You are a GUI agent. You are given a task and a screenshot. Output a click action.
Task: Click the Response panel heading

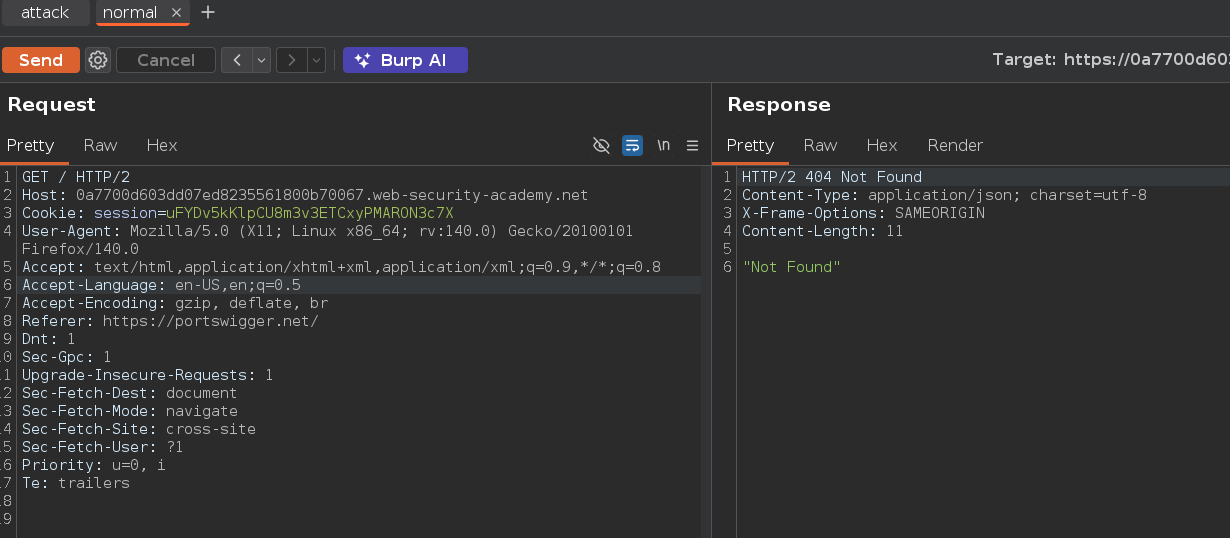[779, 105]
